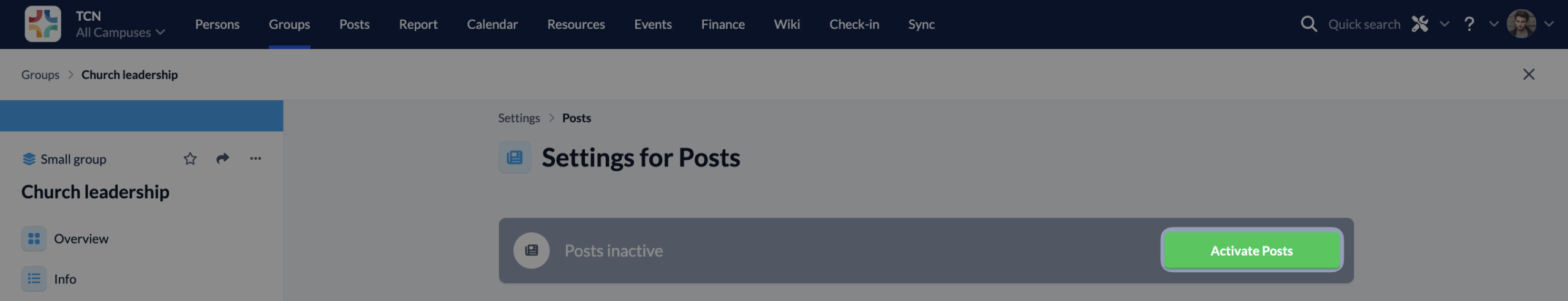Click the admin tools wrench icon
Image resolution: width=1568 pixels, height=301 pixels.
pyautogui.click(x=1420, y=24)
